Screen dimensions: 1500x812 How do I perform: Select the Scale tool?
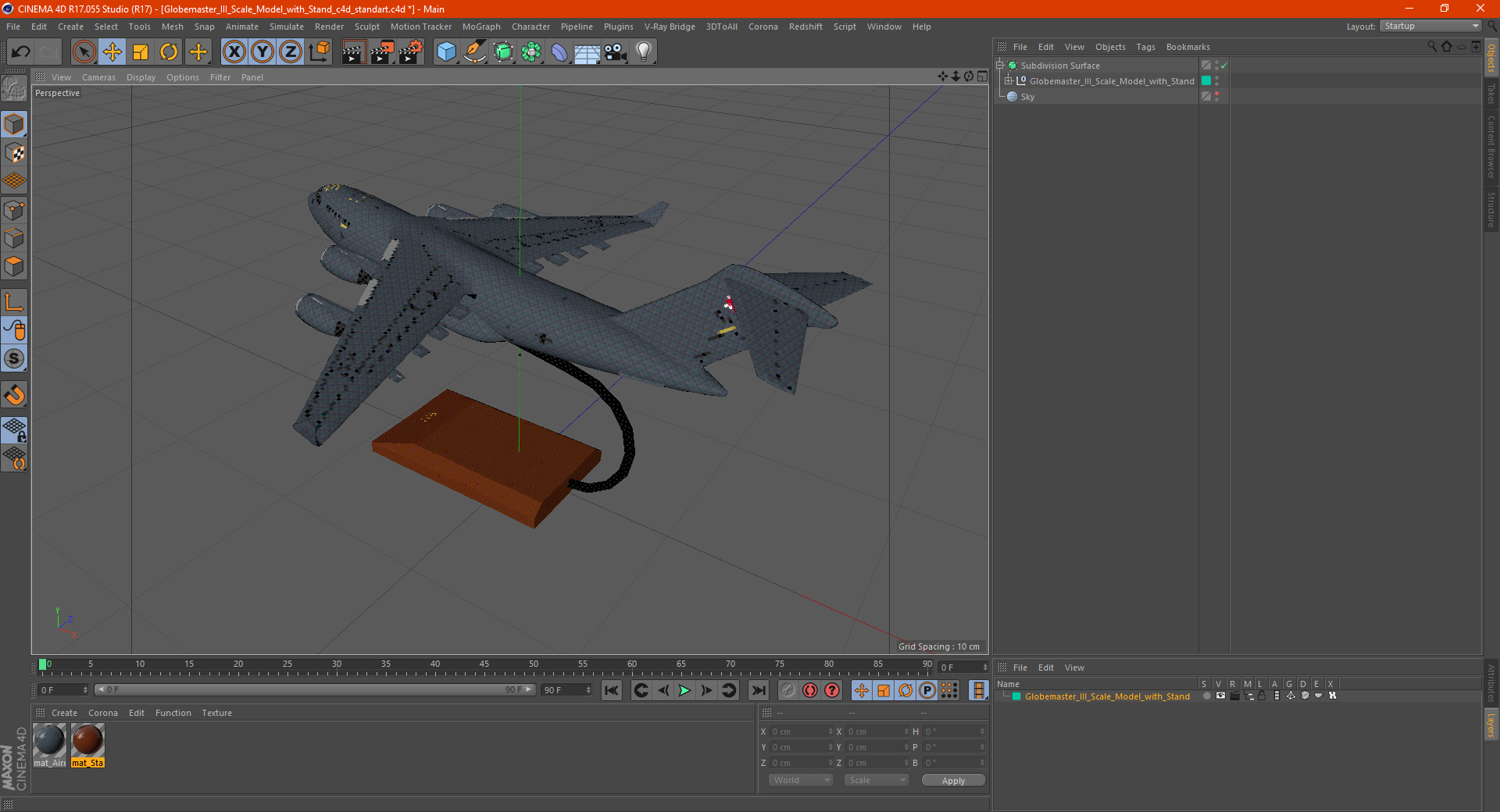pyautogui.click(x=141, y=52)
